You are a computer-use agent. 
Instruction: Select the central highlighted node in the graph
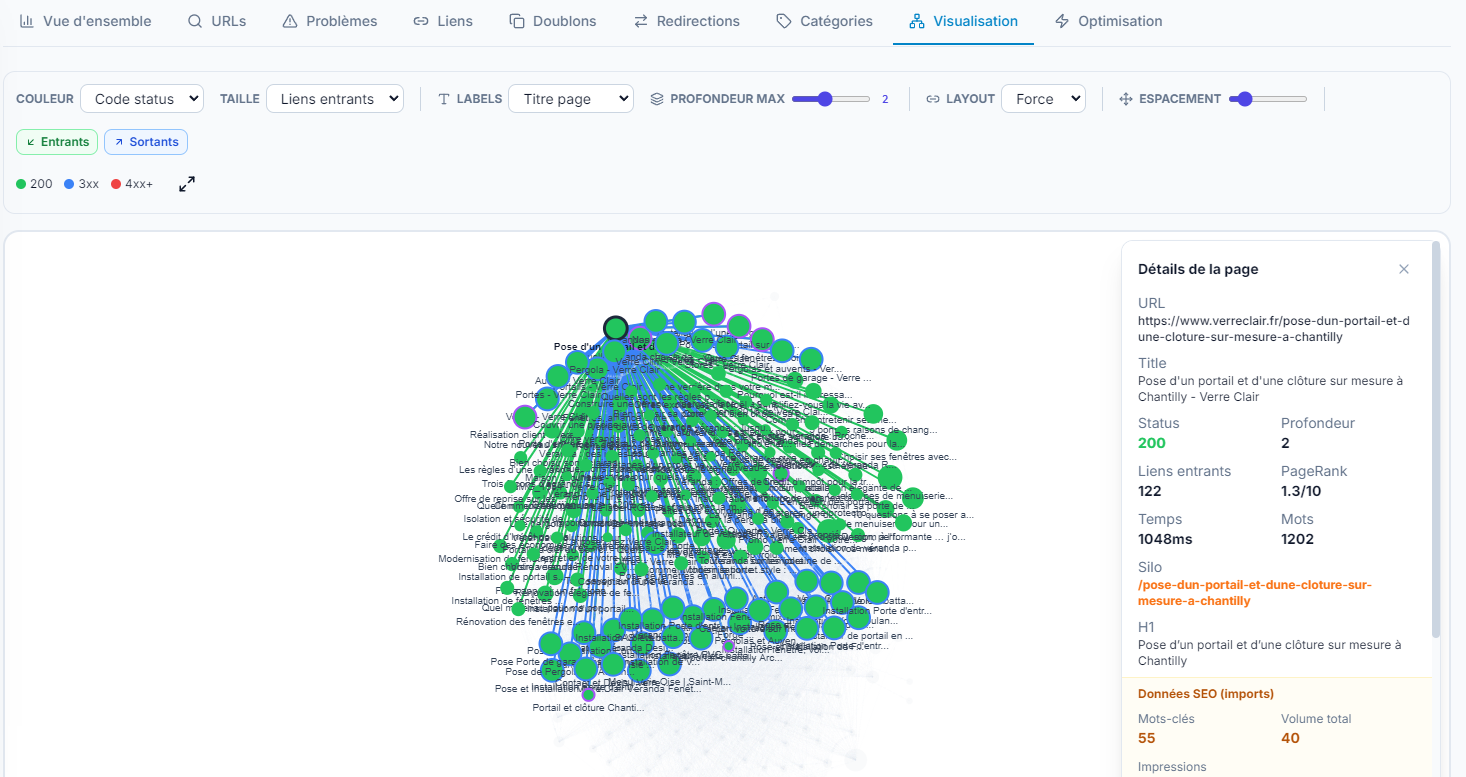click(x=615, y=327)
